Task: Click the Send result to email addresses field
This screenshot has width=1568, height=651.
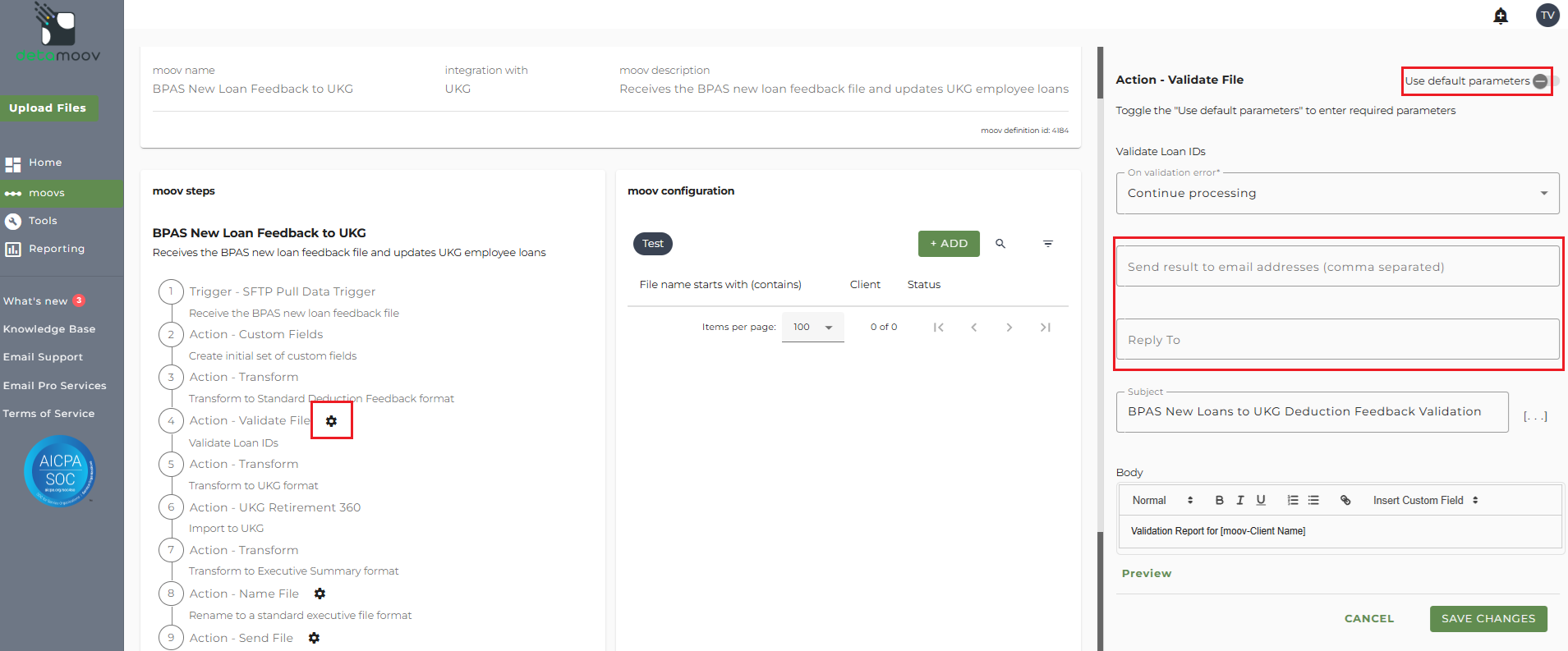Action: [1337, 267]
